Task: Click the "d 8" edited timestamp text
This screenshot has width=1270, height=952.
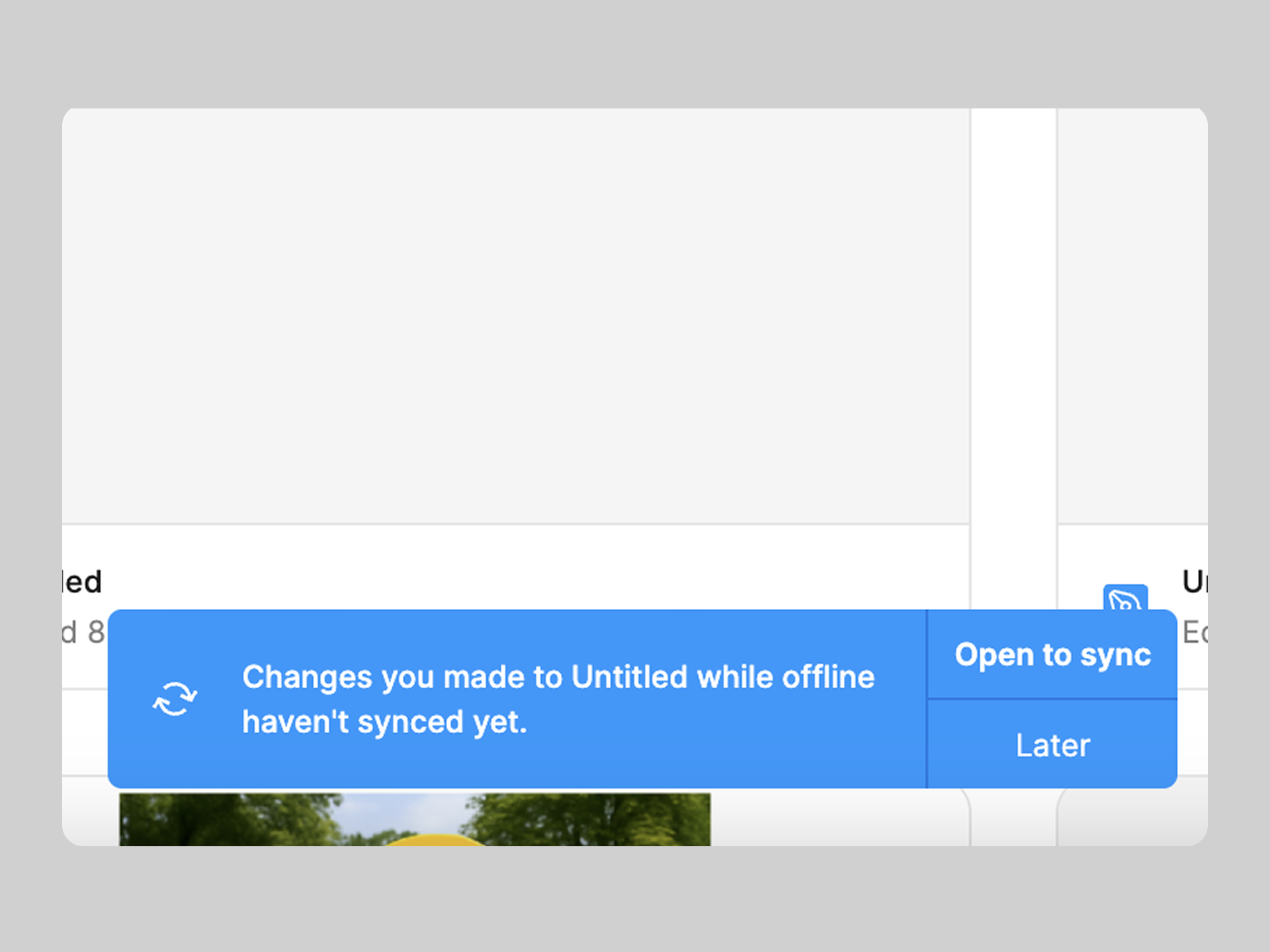Action: tap(83, 633)
